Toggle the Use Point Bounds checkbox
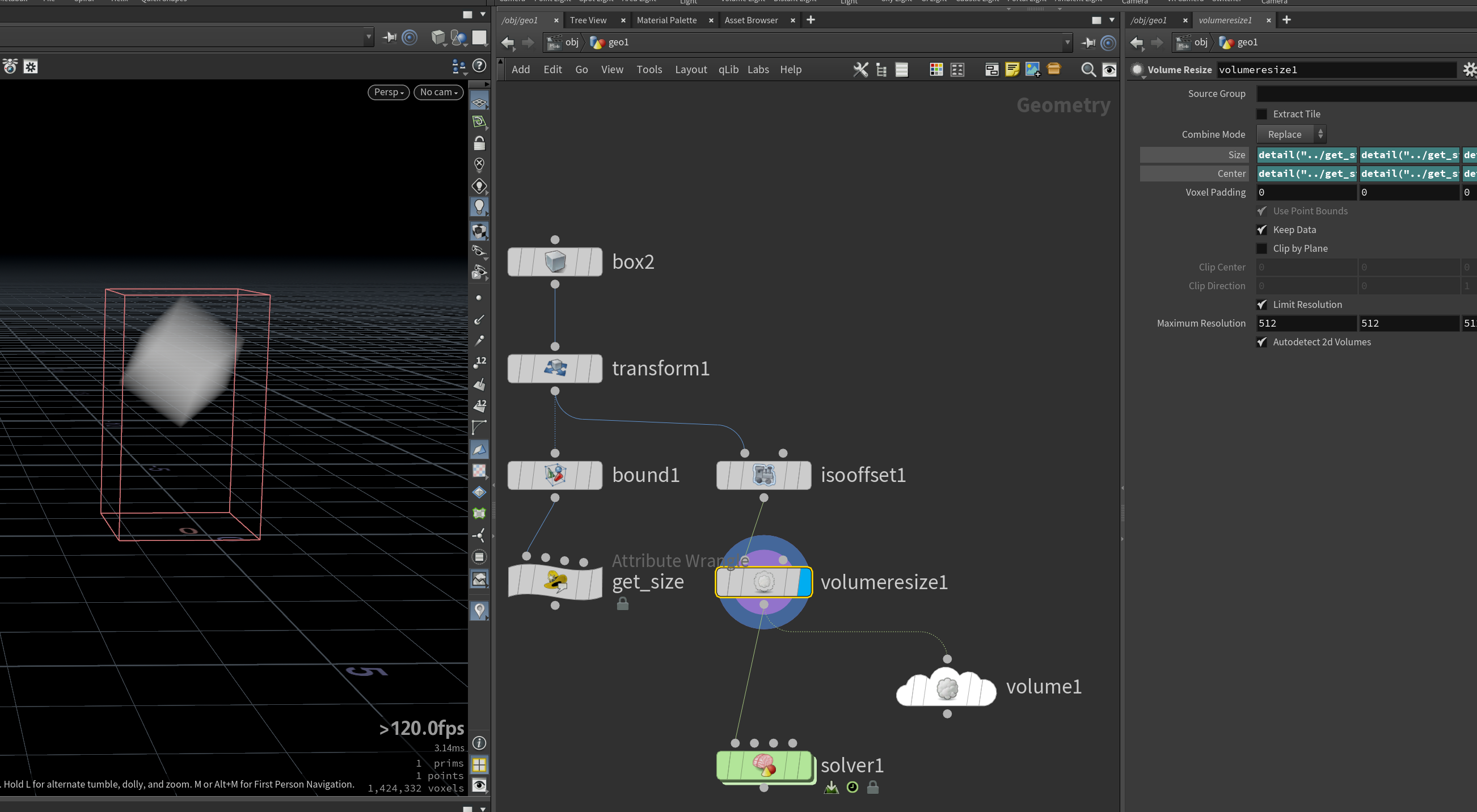This screenshot has height=812, width=1477. [1262, 211]
